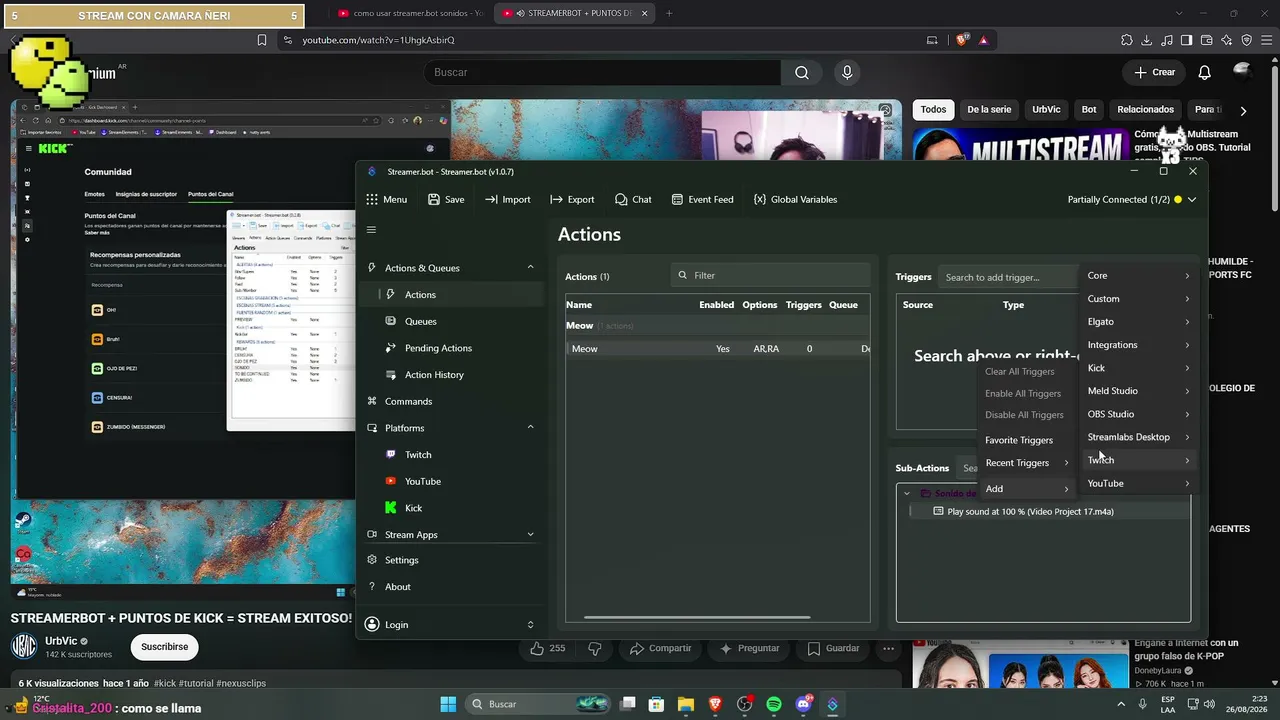
Task: Focus the Search to add trigger field
Action: pyautogui.click(x=1010, y=277)
